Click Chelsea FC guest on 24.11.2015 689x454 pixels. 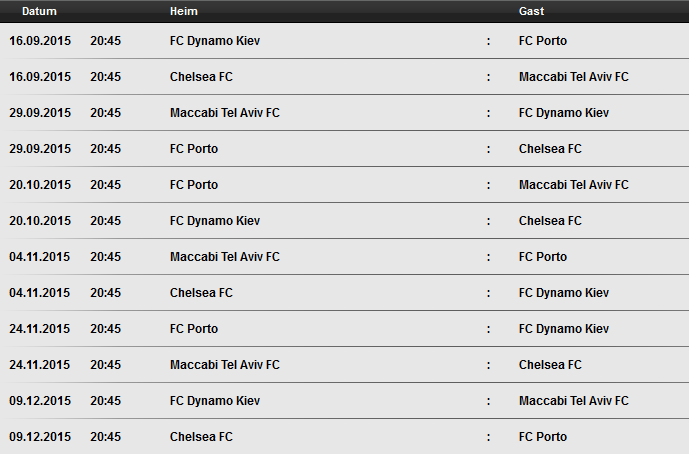pyautogui.click(x=550, y=365)
